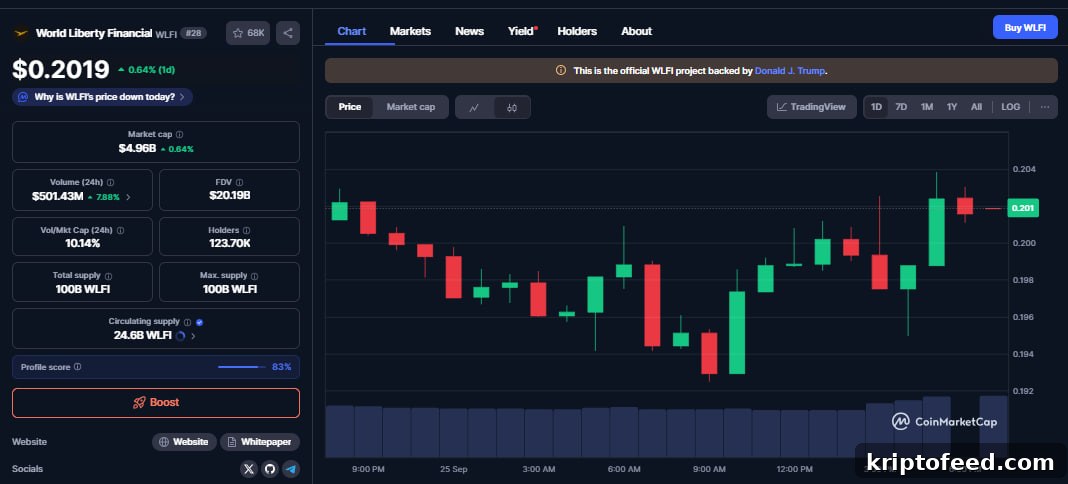Image resolution: width=1068 pixels, height=484 pixels.
Task: Open the News tab
Action: coord(469,31)
